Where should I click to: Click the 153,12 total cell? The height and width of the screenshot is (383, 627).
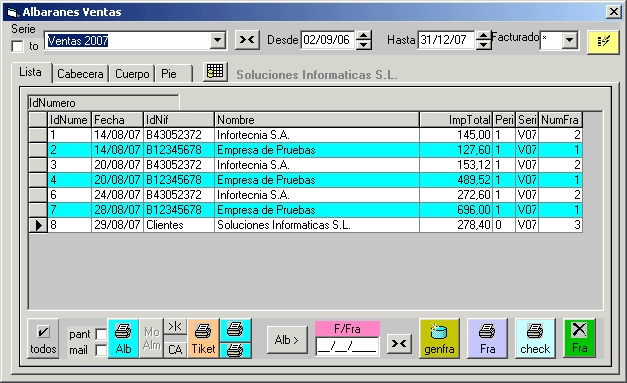pos(456,165)
